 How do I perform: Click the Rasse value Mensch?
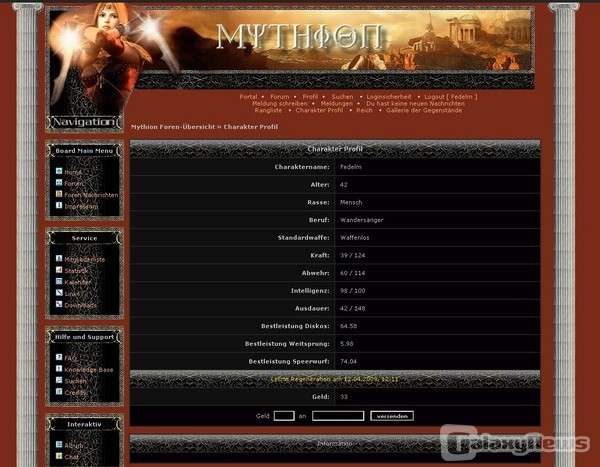(x=351, y=202)
